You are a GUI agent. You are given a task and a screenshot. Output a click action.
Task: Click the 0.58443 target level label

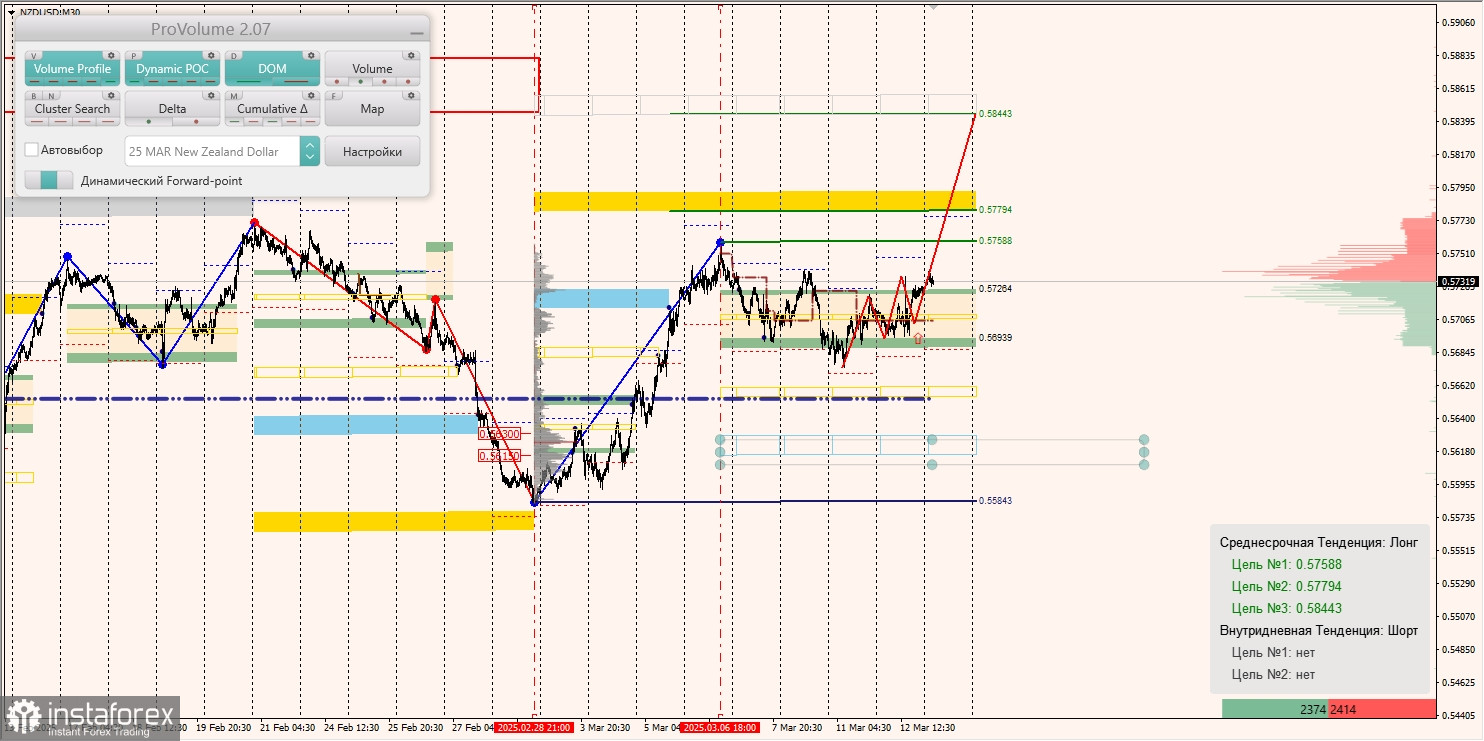995,114
